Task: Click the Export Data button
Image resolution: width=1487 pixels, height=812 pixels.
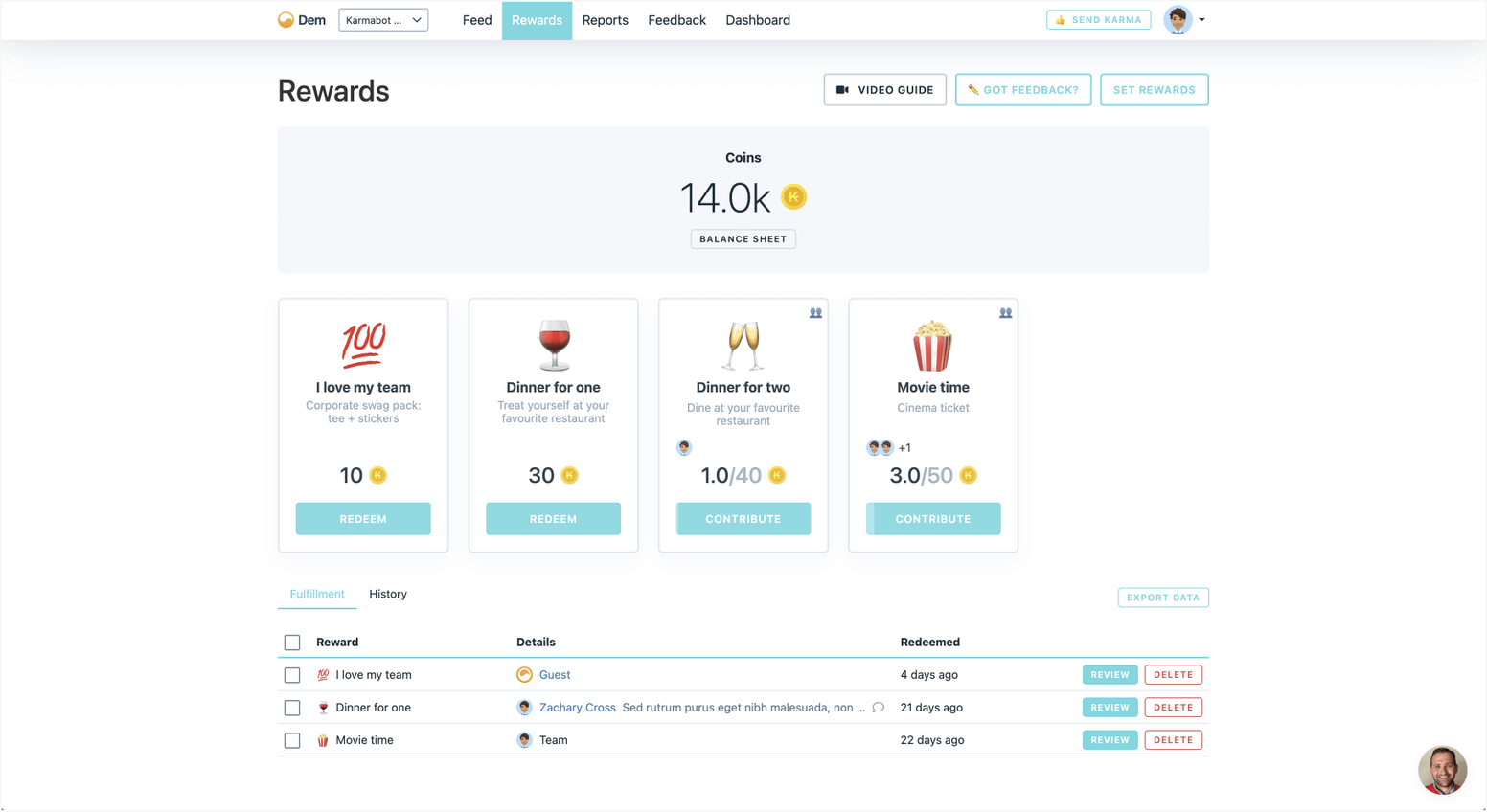Action: [x=1162, y=598]
